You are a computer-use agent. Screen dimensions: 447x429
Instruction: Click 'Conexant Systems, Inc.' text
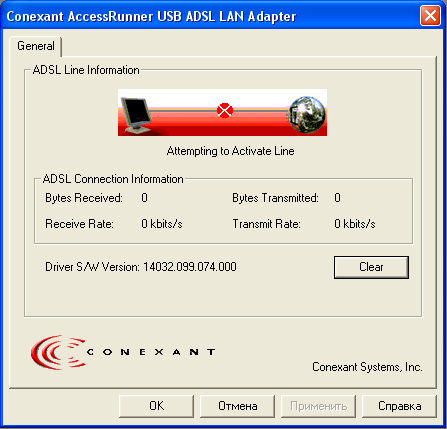coord(367,367)
